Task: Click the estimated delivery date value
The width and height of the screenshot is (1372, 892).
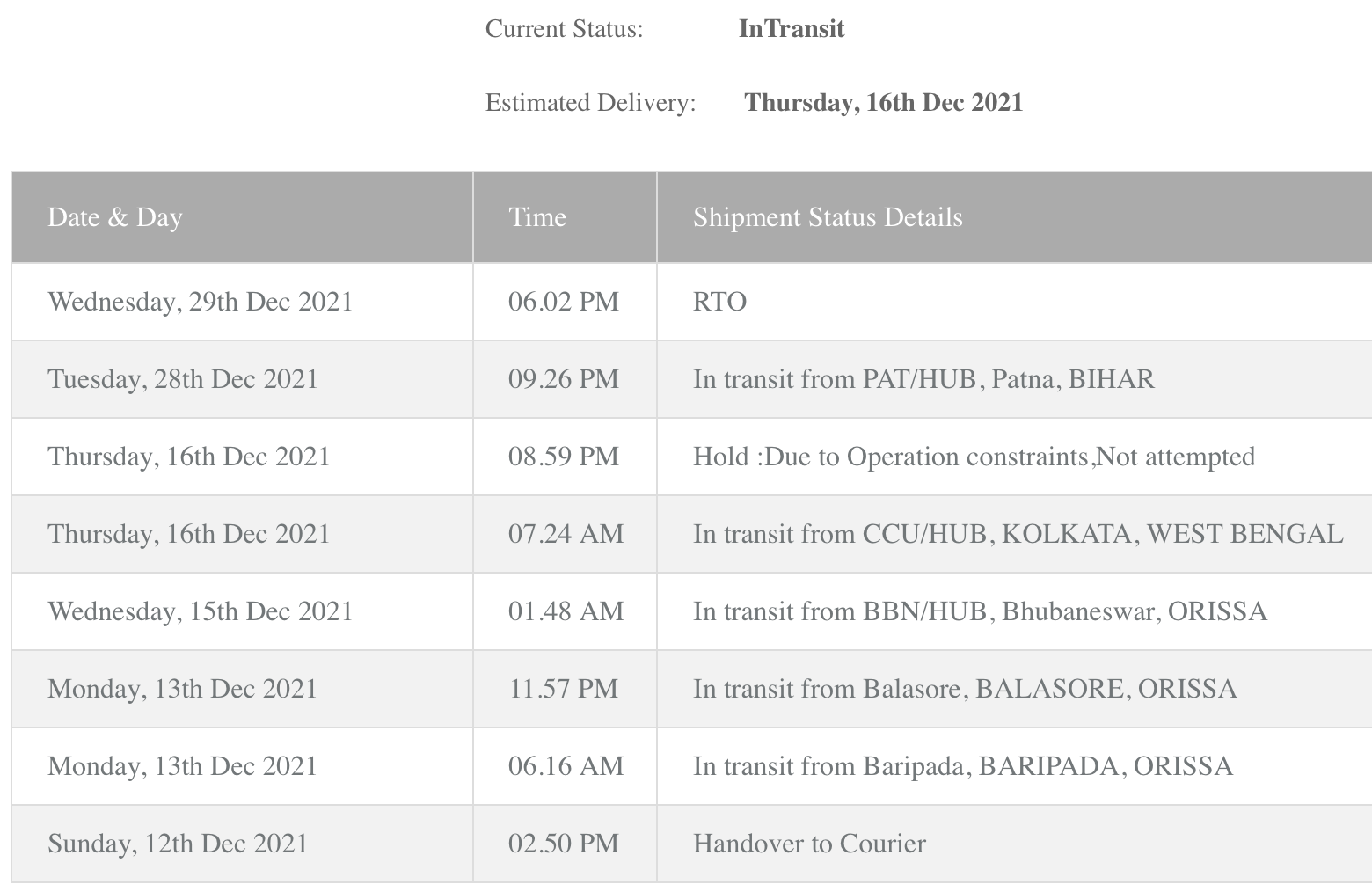Action: [883, 103]
